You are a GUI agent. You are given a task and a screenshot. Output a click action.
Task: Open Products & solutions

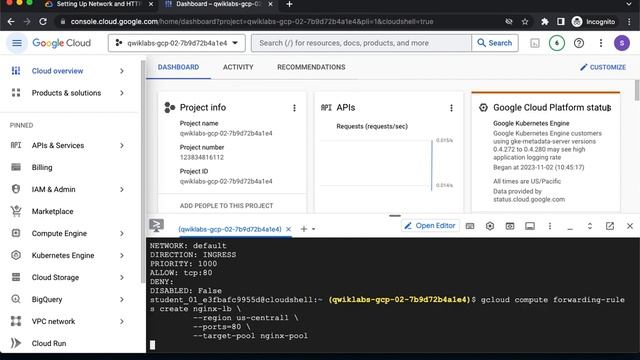point(66,93)
